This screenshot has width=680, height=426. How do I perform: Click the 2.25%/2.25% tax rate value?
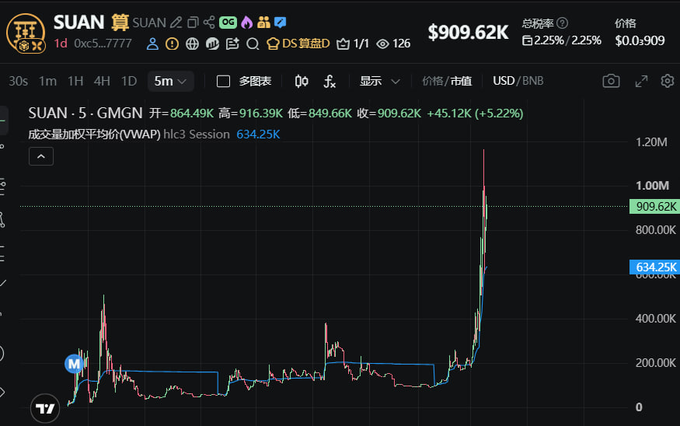coord(562,41)
